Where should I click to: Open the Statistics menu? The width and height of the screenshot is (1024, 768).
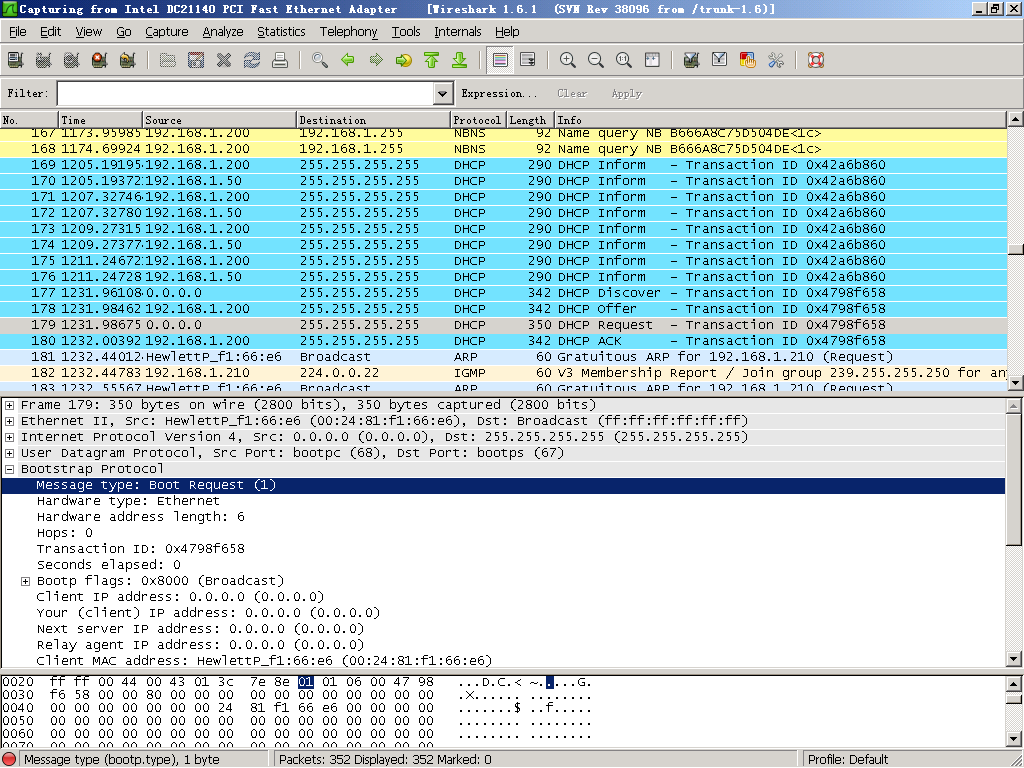pos(281,31)
